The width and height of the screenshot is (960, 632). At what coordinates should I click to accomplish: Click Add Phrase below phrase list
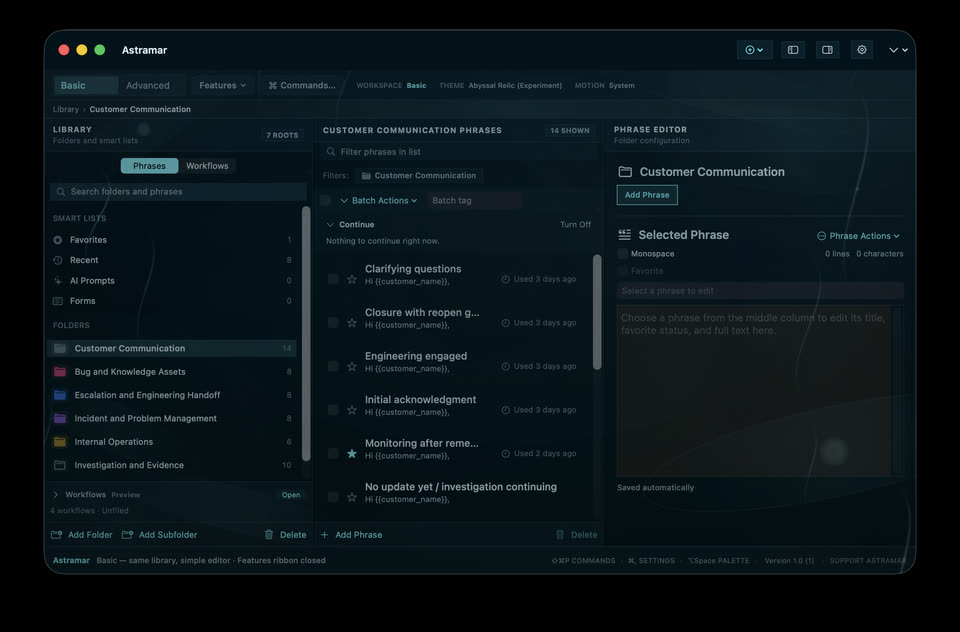pos(351,535)
